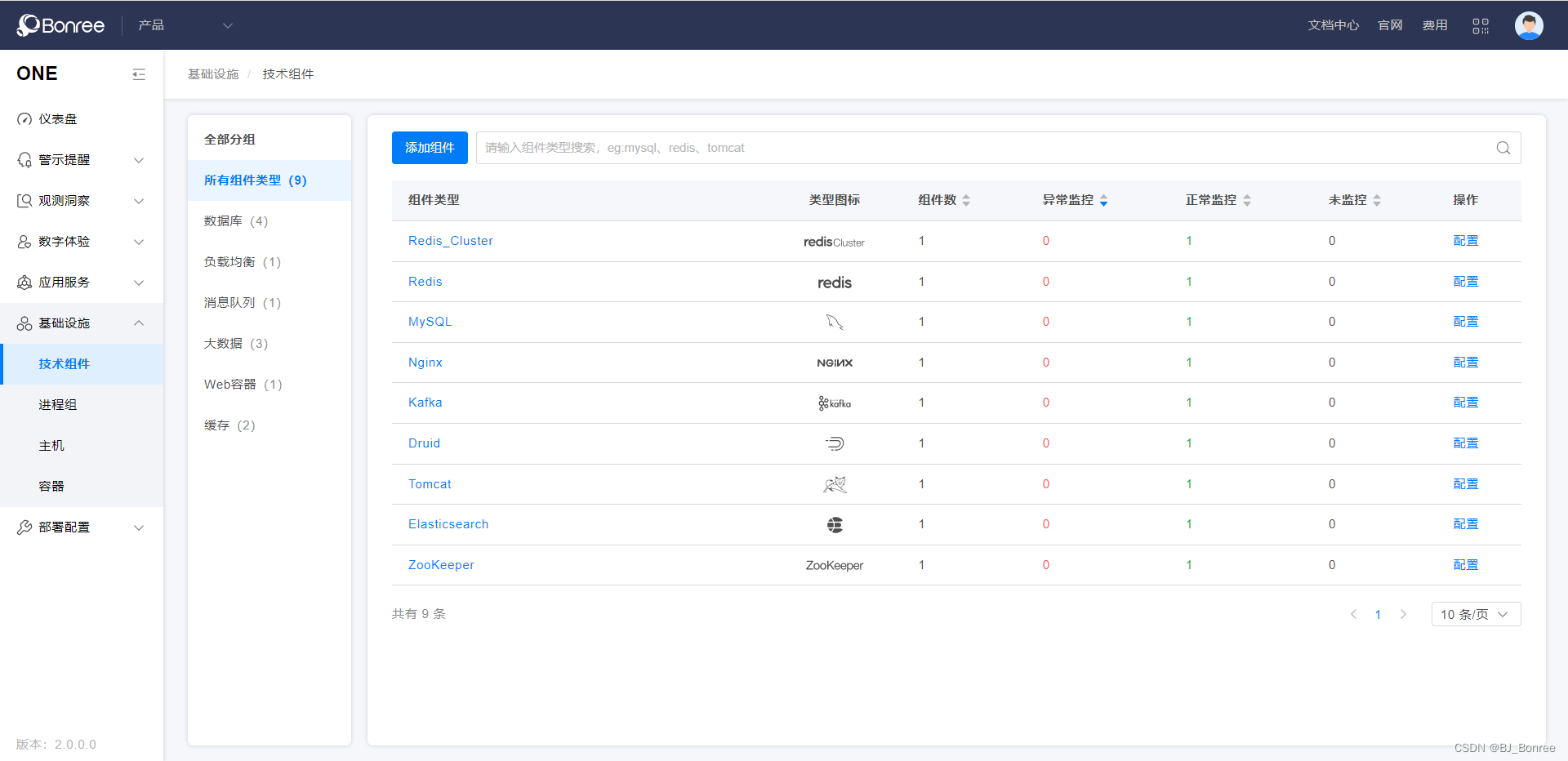This screenshot has height=761, width=1568.
Task: Collapse the 基础设施 sidebar section
Action: [139, 323]
